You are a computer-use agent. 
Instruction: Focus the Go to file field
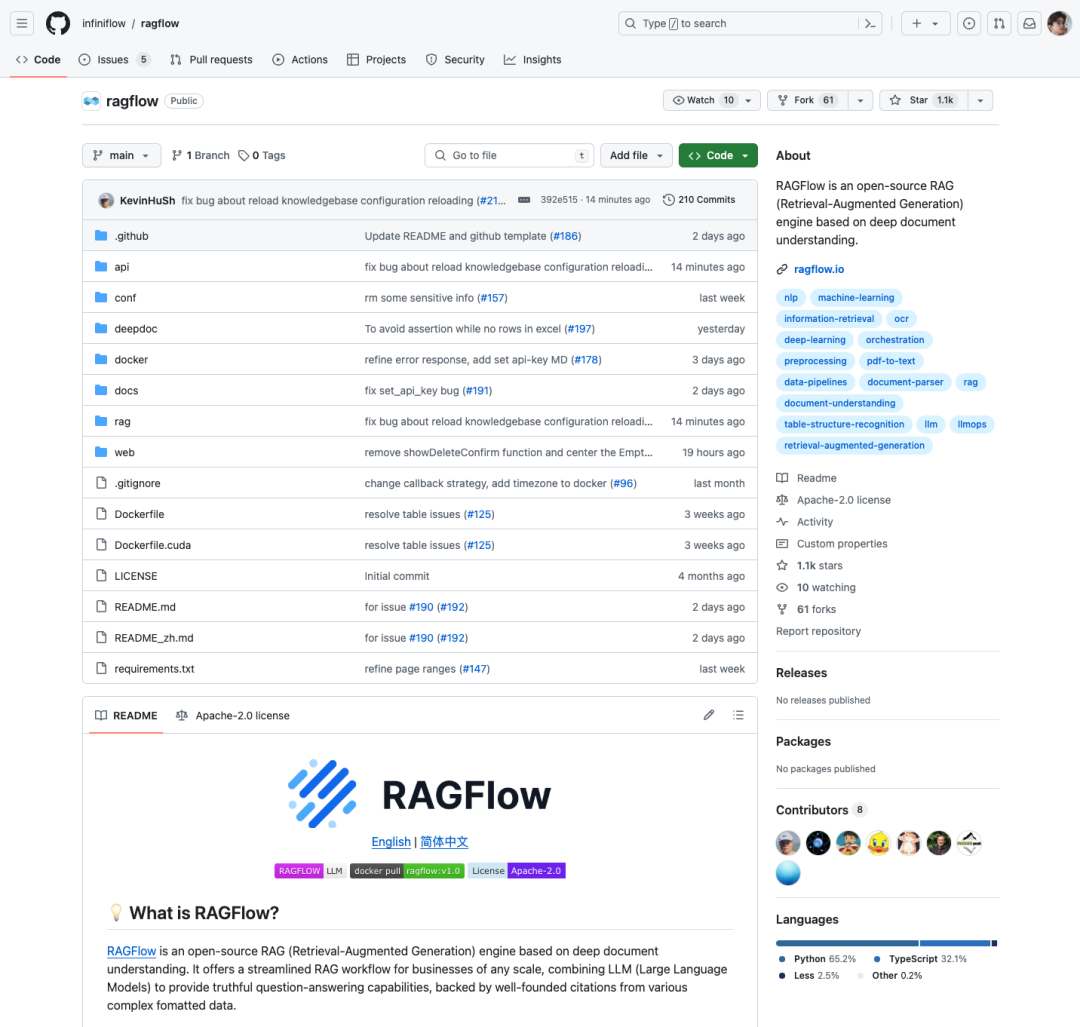tap(509, 156)
